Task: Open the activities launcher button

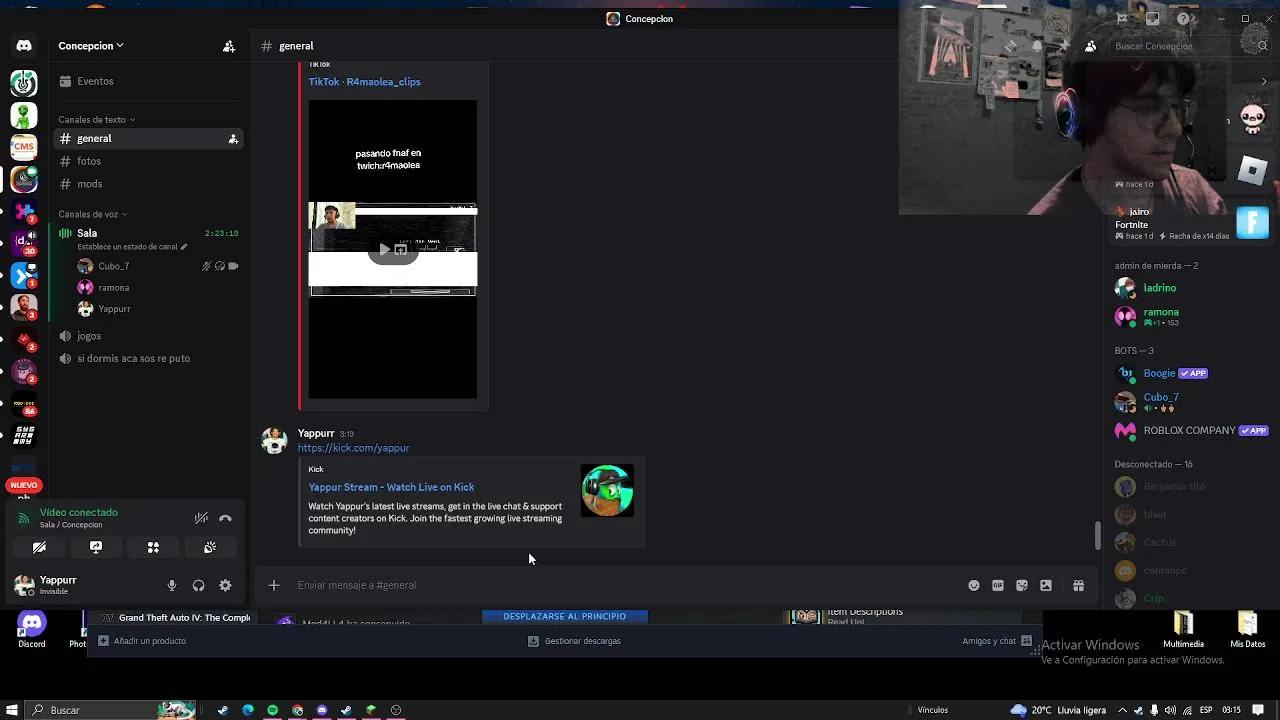Action: click(153, 548)
